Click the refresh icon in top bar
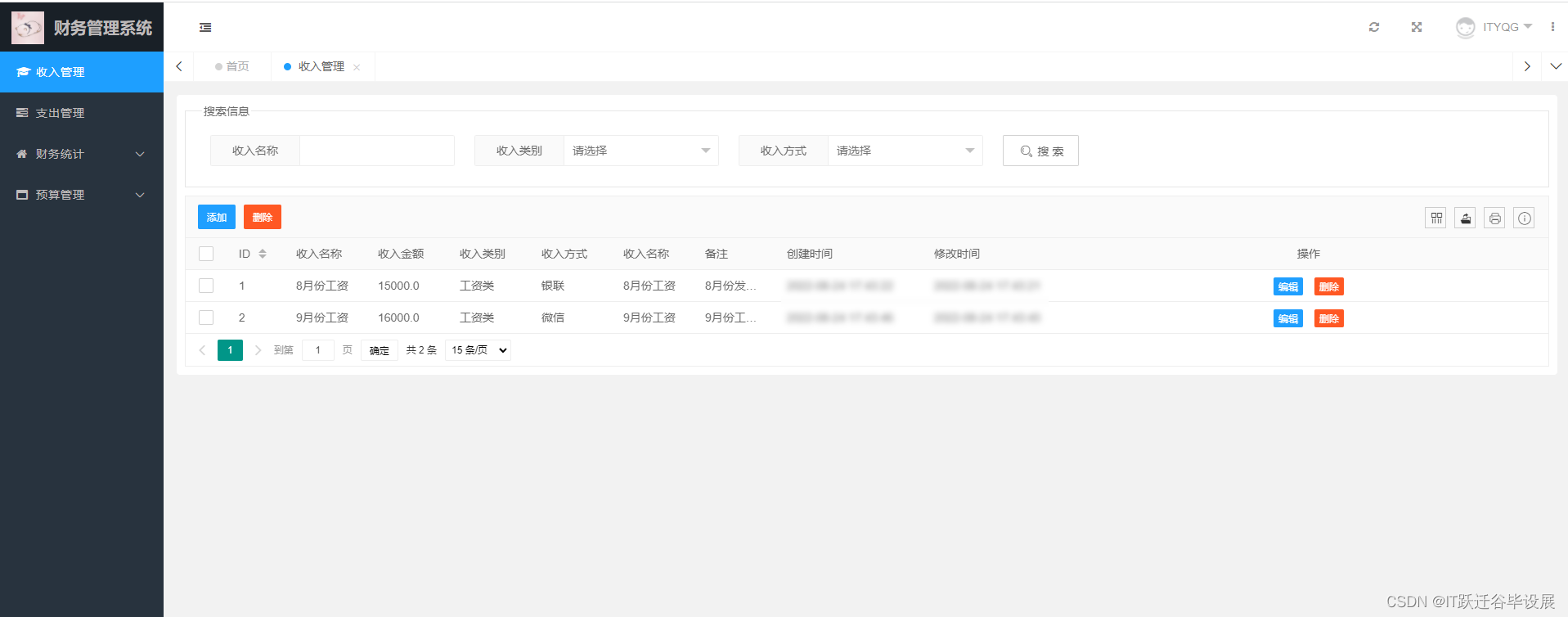Screen dimensions: 1568x617 (1374, 27)
